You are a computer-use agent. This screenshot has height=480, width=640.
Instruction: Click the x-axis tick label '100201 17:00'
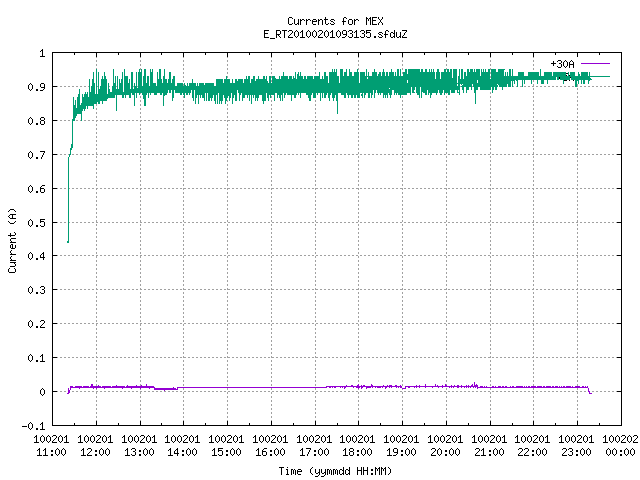coord(314,446)
